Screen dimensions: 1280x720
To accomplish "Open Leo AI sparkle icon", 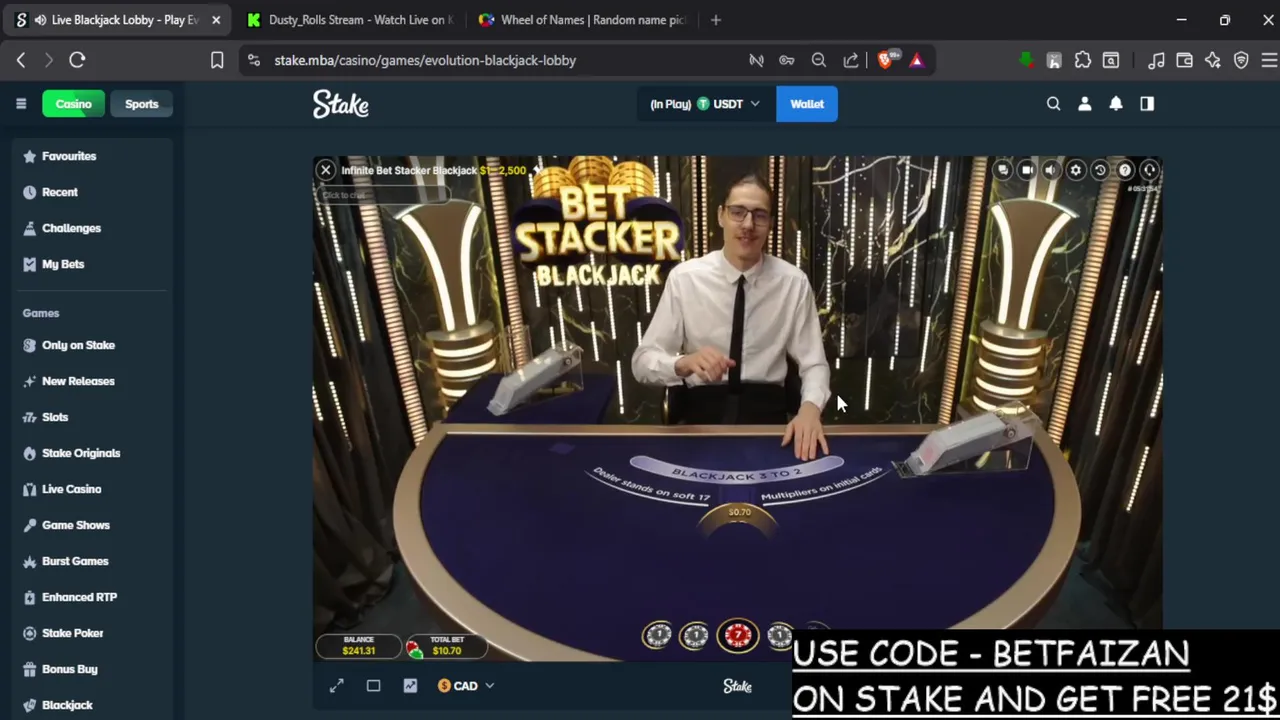I will point(1212,60).
